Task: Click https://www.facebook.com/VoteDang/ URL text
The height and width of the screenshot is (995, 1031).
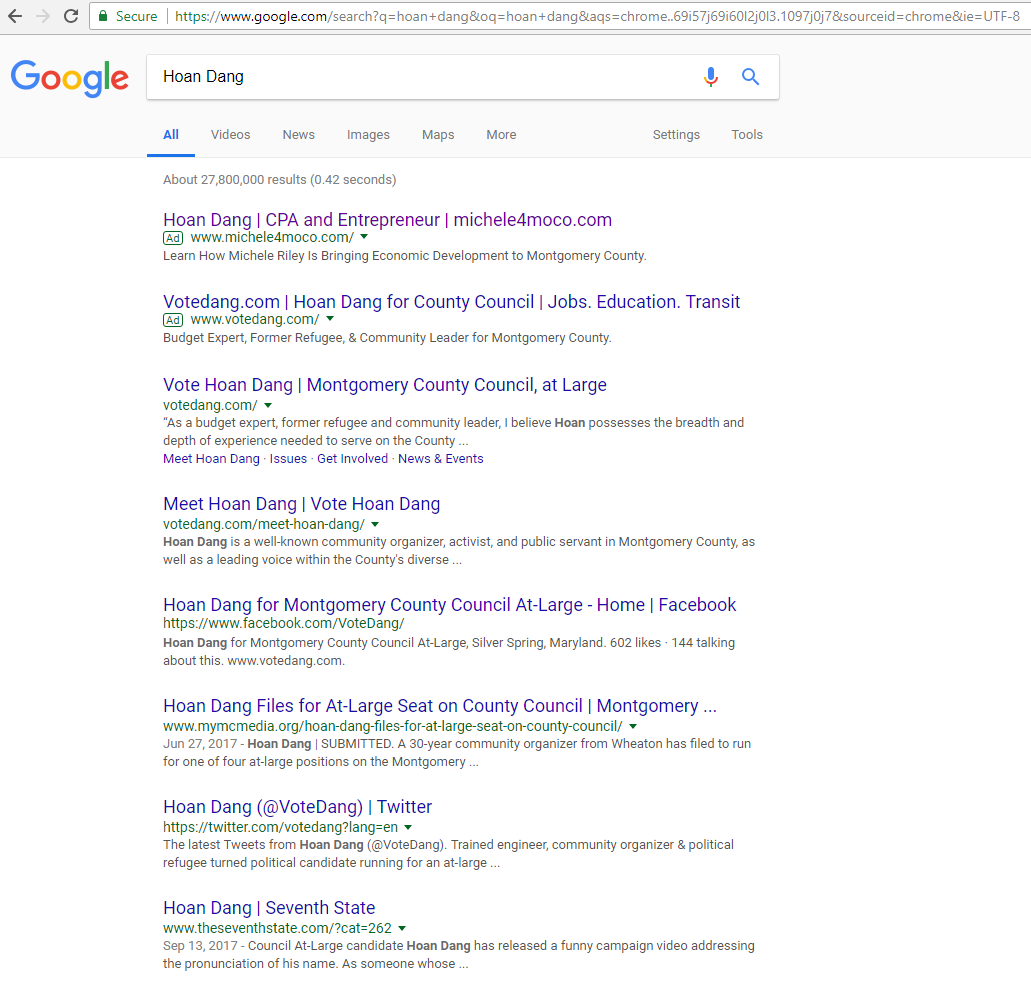Action: (x=283, y=623)
